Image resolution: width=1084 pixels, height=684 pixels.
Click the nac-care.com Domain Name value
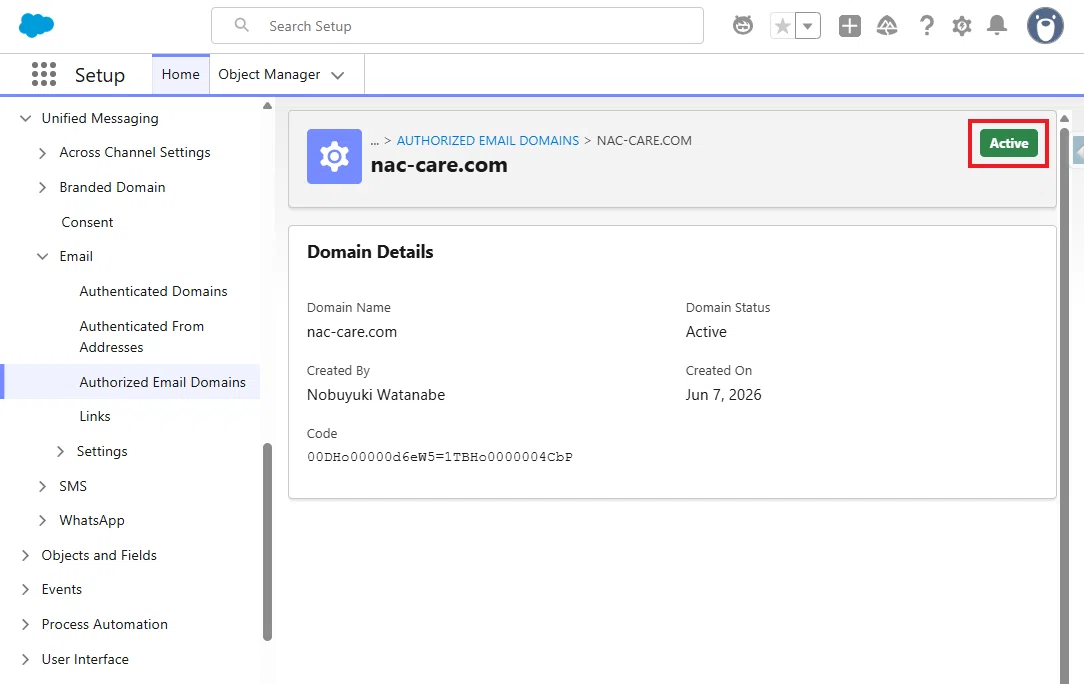click(x=352, y=332)
